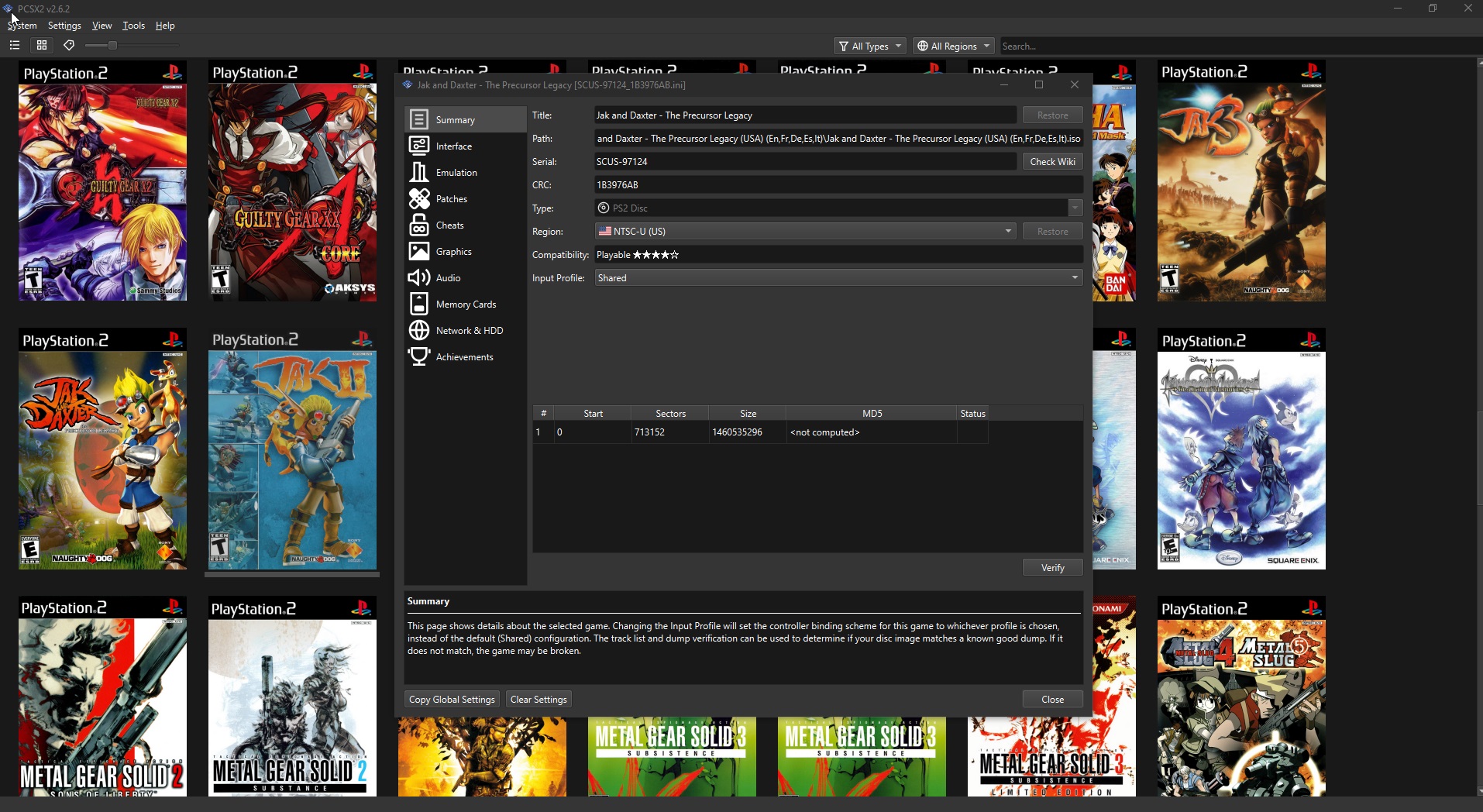This screenshot has width=1483, height=812.
Task: Select the Guilty Gear XX Accent Core cover
Action: (292, 181)
